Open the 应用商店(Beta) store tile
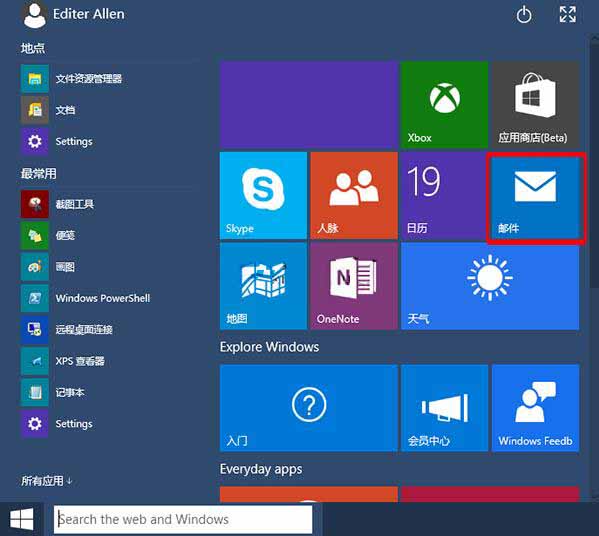This screenshot has height=536, width=599. 535,104
